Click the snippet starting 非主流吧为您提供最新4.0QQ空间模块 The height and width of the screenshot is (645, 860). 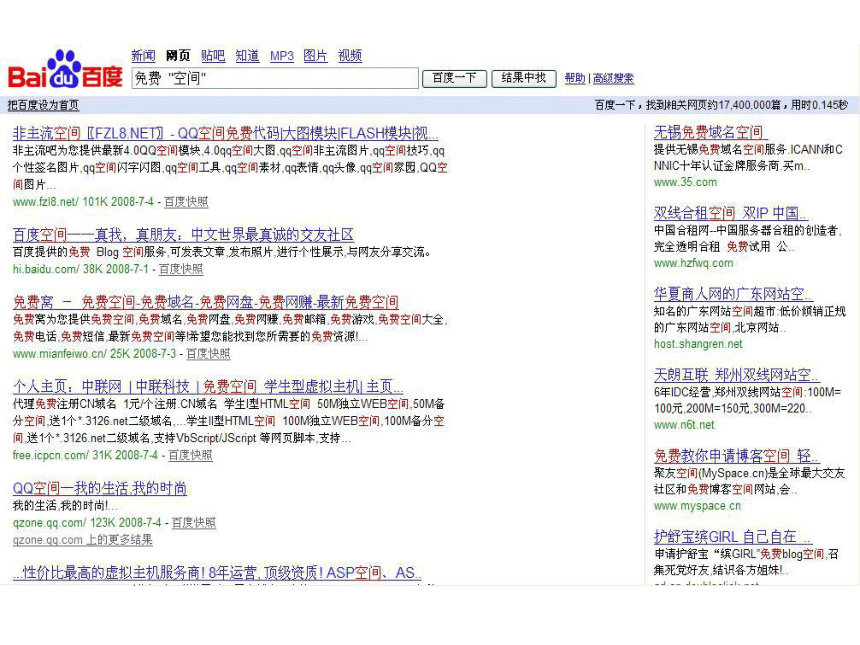pyautogui.click(x=230, y=167)
